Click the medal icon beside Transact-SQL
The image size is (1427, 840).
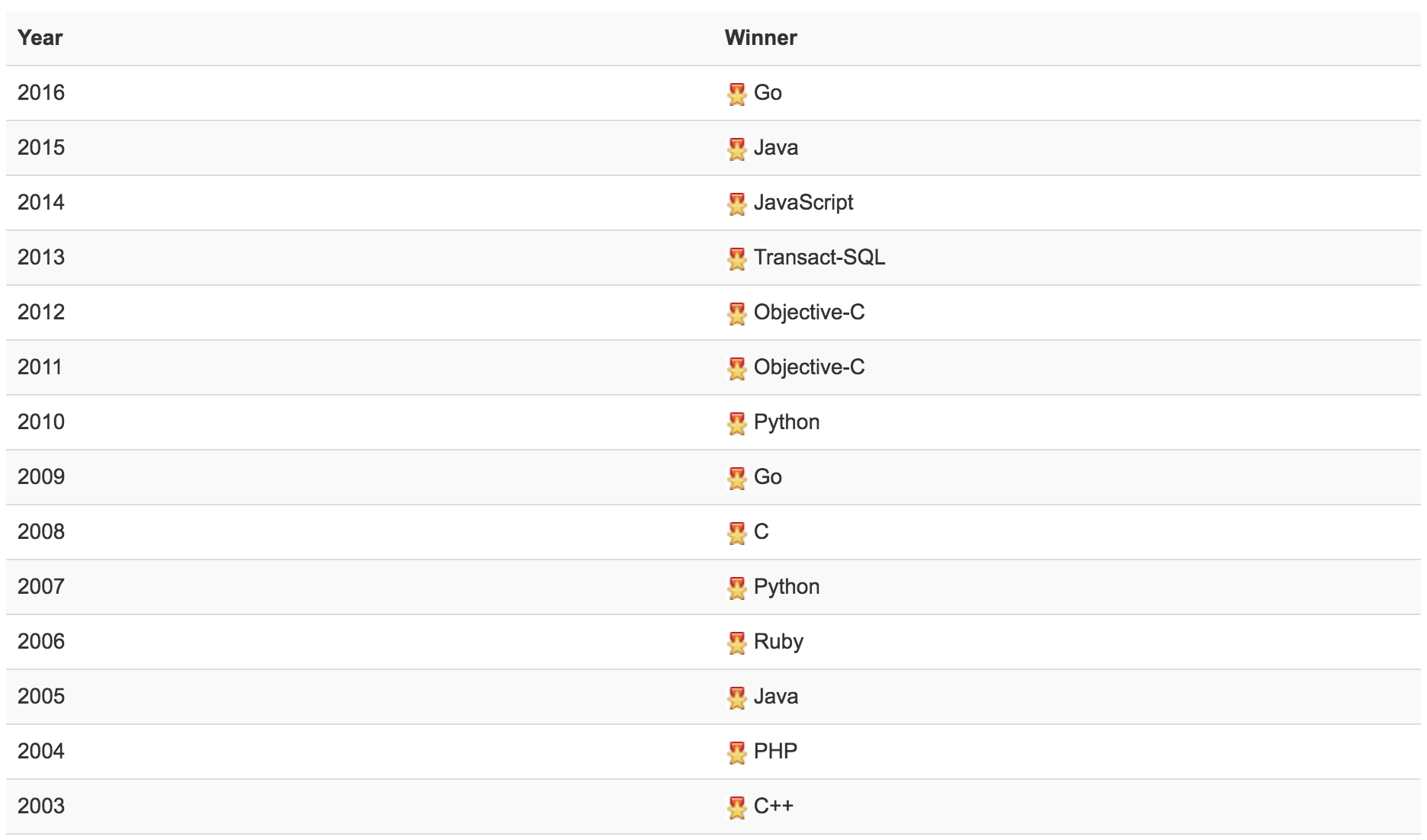736,258
